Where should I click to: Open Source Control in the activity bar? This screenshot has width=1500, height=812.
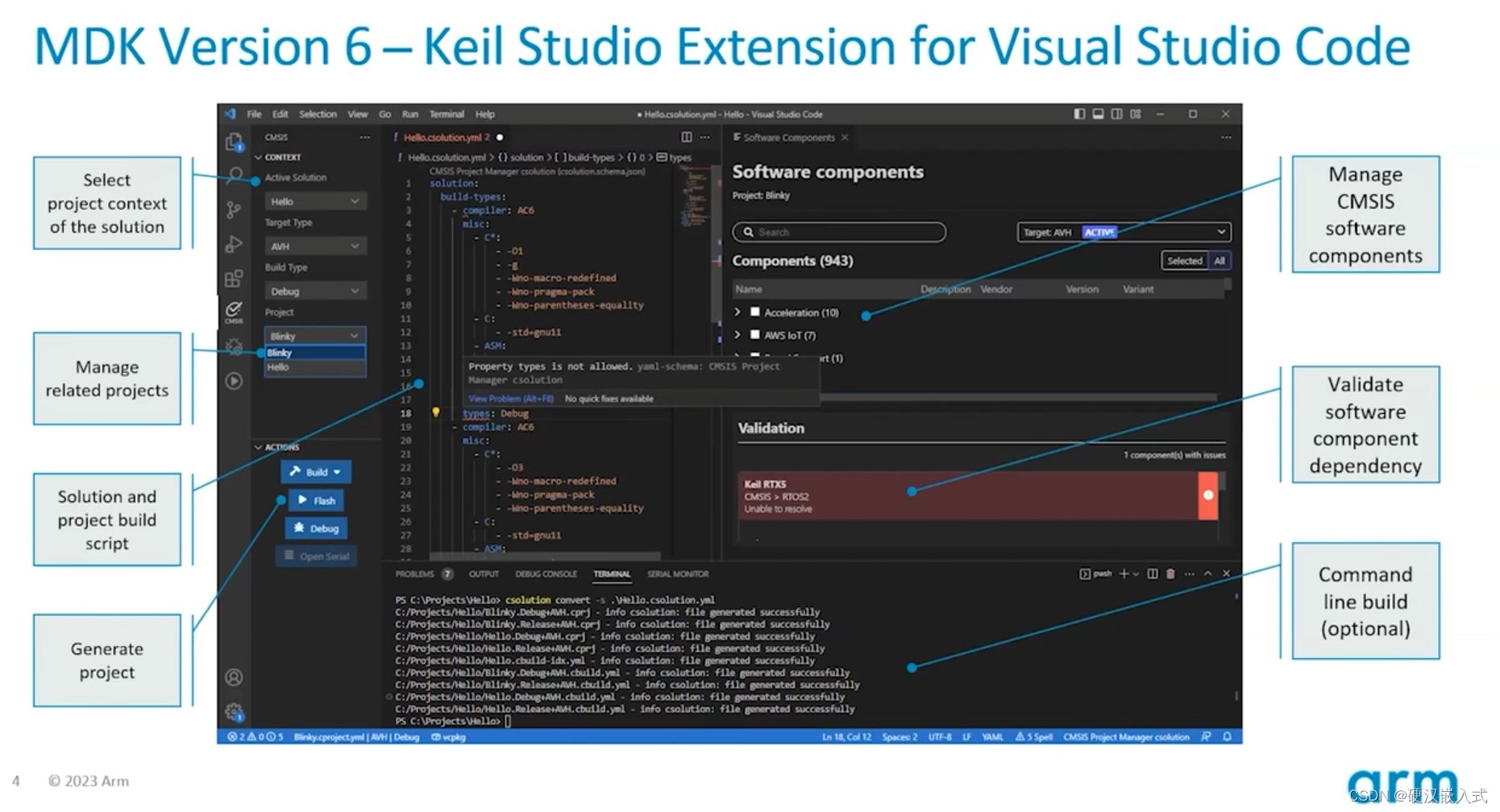[234, 210]
